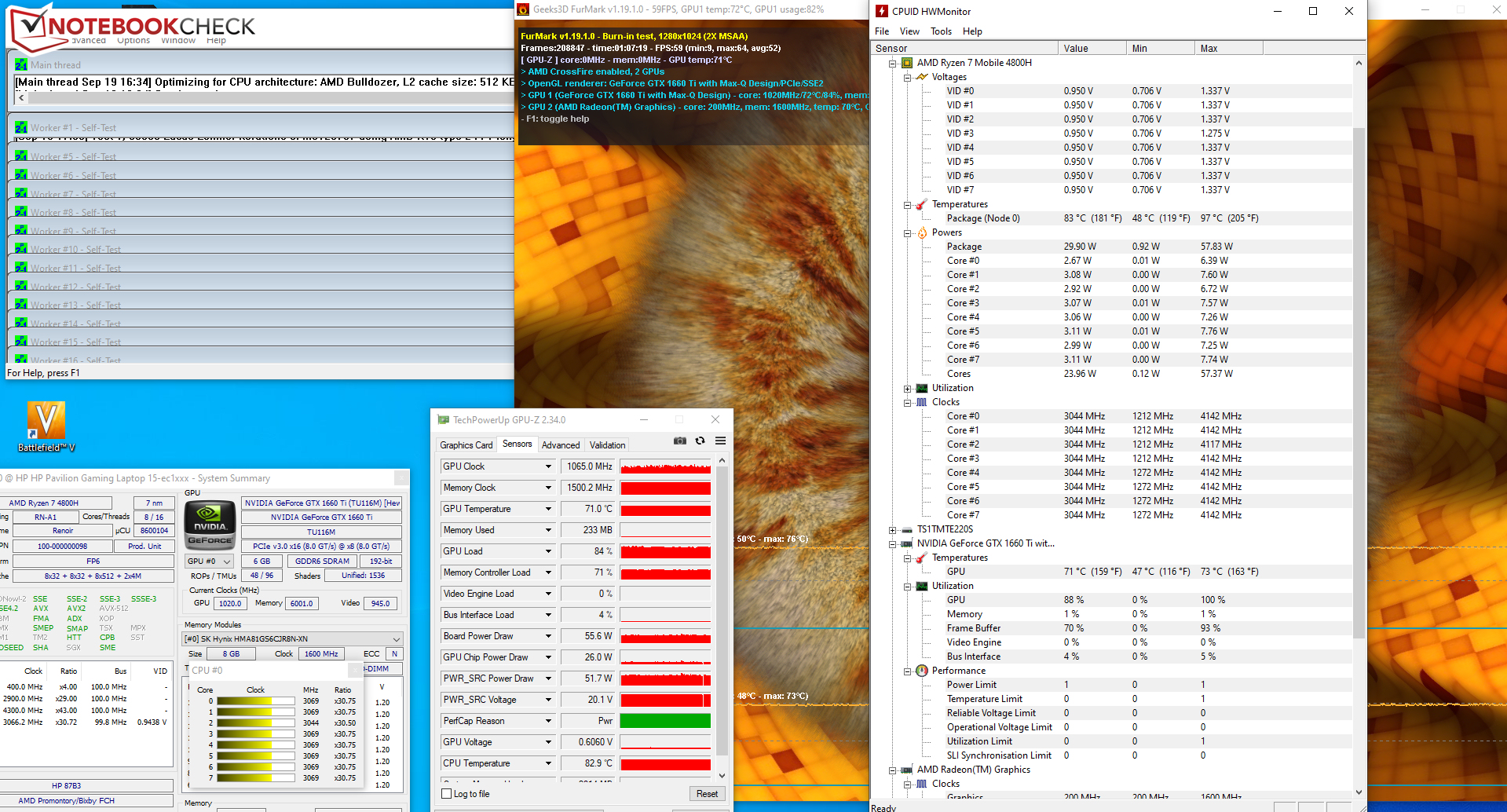Click the NVIDIA GeForce logo in System Summary
Viewport: 1507px width, 812px height.
click(210, 525)
